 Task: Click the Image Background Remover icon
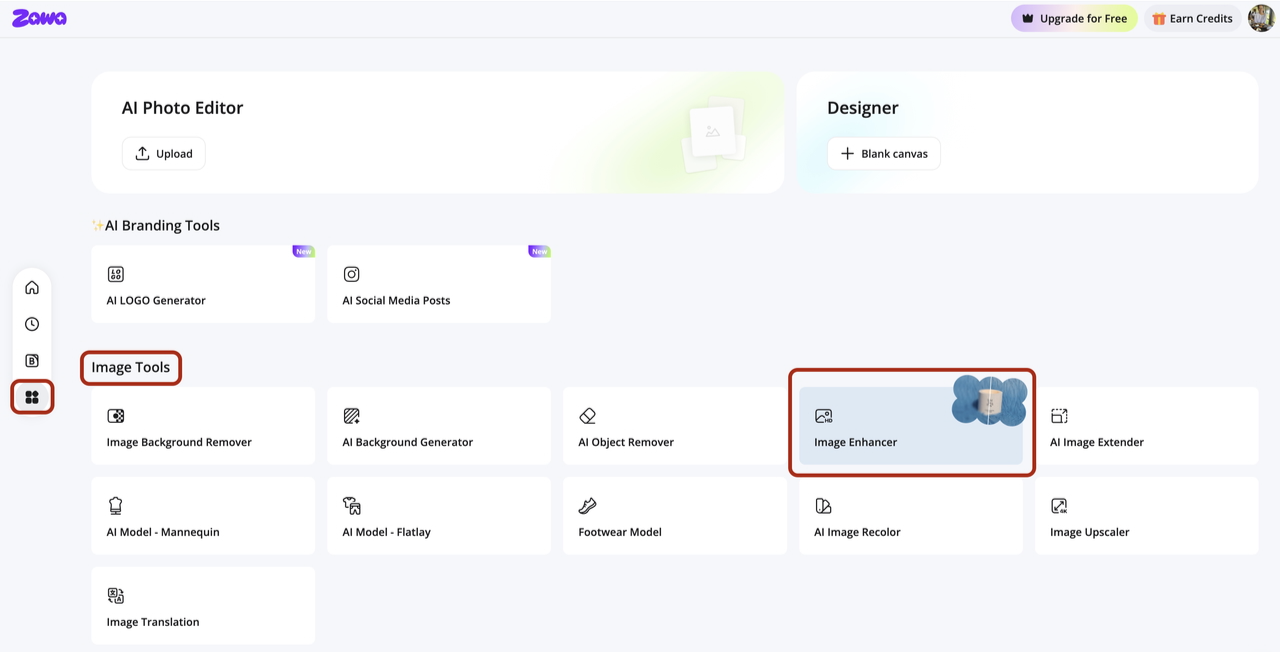click(116, 416)
